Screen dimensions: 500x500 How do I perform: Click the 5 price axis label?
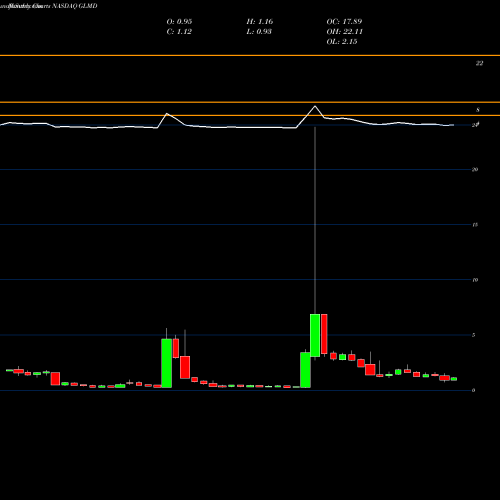tap(473, 335)
